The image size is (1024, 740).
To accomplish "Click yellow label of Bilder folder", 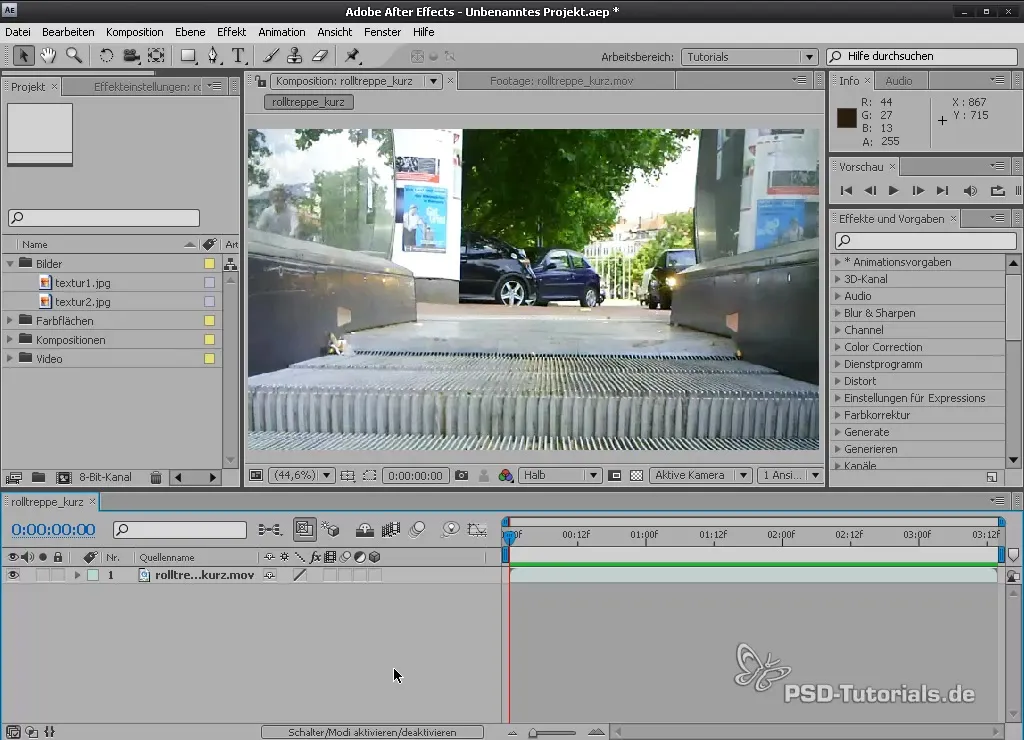I will pos(210,264).
